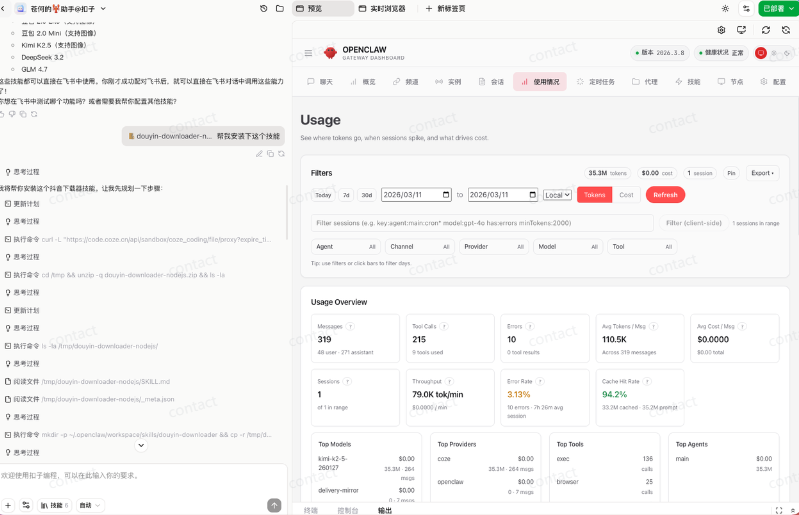Open the Channel filter dropdown
This screenshot has height=515, width=799.
click(x=419, y=247)
